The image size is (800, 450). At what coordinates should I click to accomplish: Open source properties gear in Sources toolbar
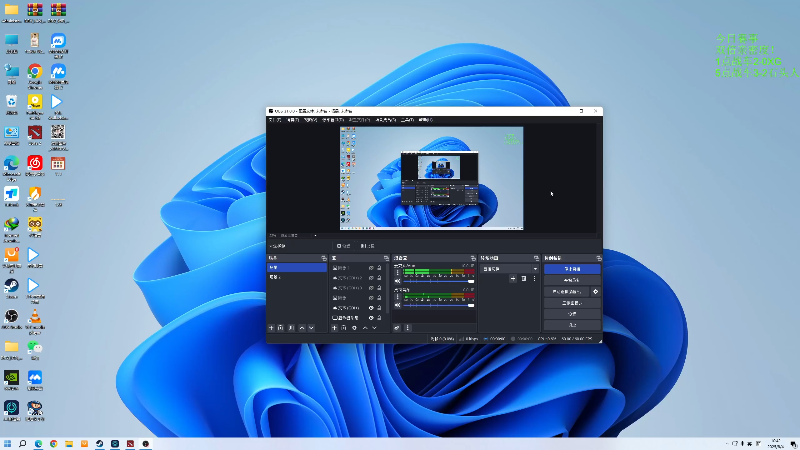click(x=354, y=328)
